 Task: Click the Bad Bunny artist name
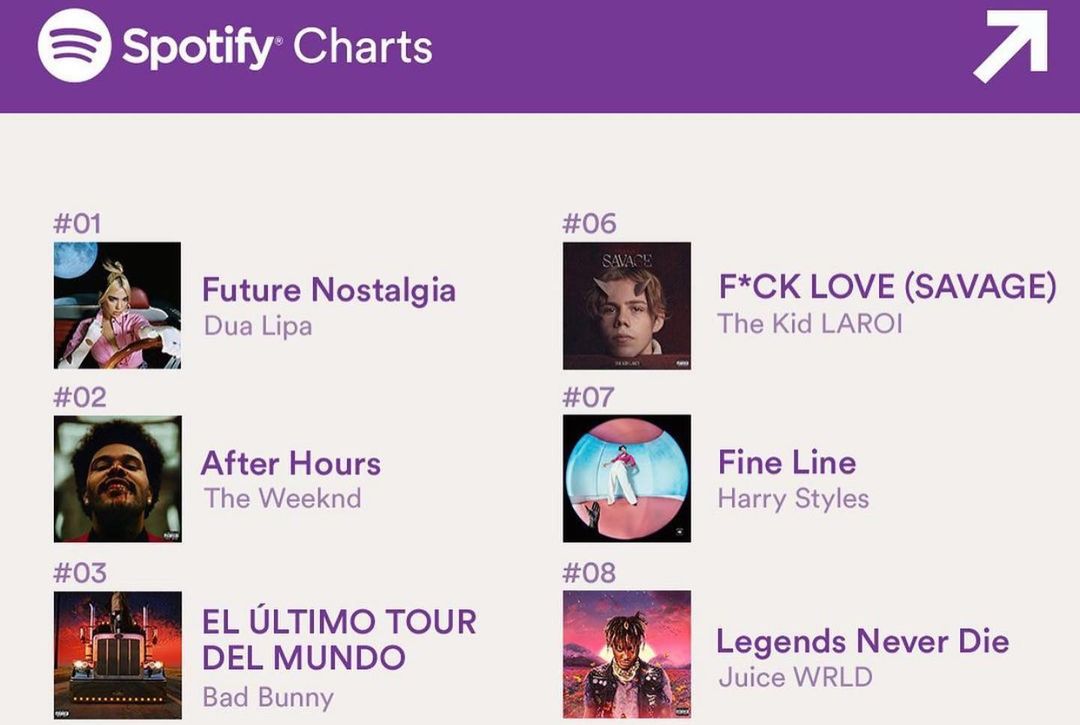(x=268, y=697)
